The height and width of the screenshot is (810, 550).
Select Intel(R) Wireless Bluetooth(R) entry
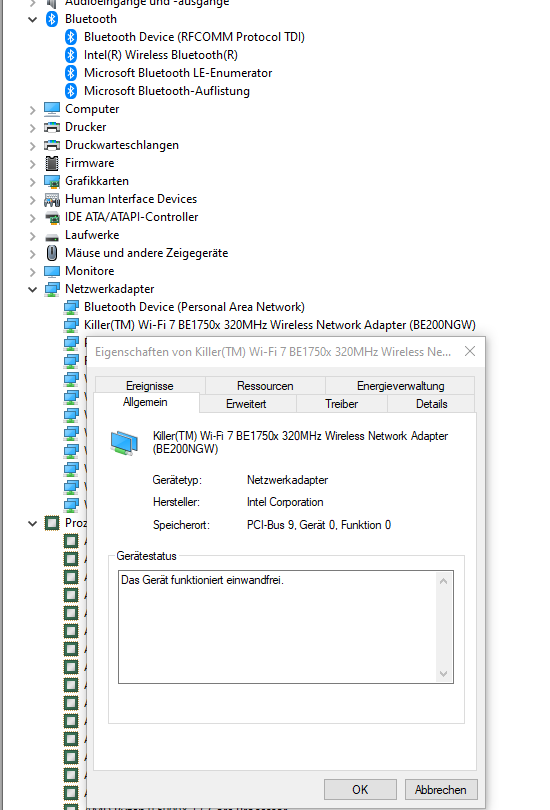click(x=161, y=55)
